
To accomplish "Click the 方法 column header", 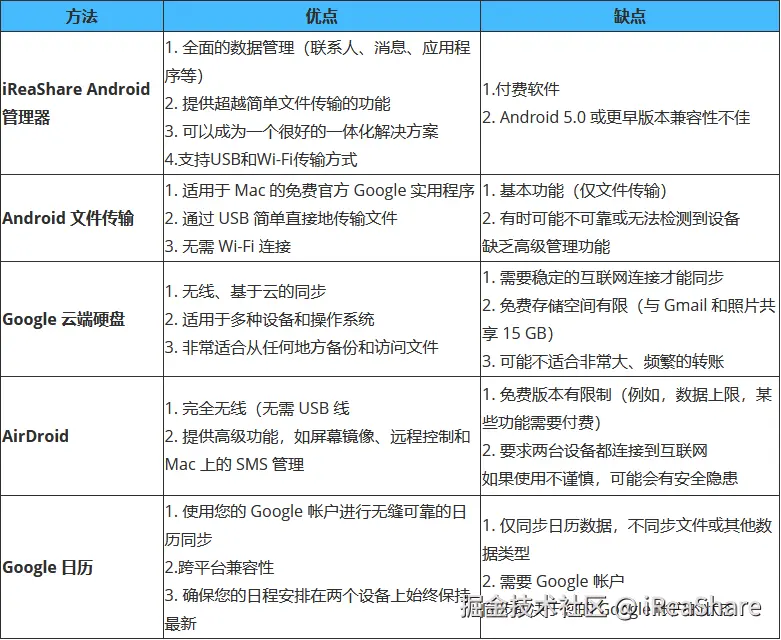I will (82, 16).
